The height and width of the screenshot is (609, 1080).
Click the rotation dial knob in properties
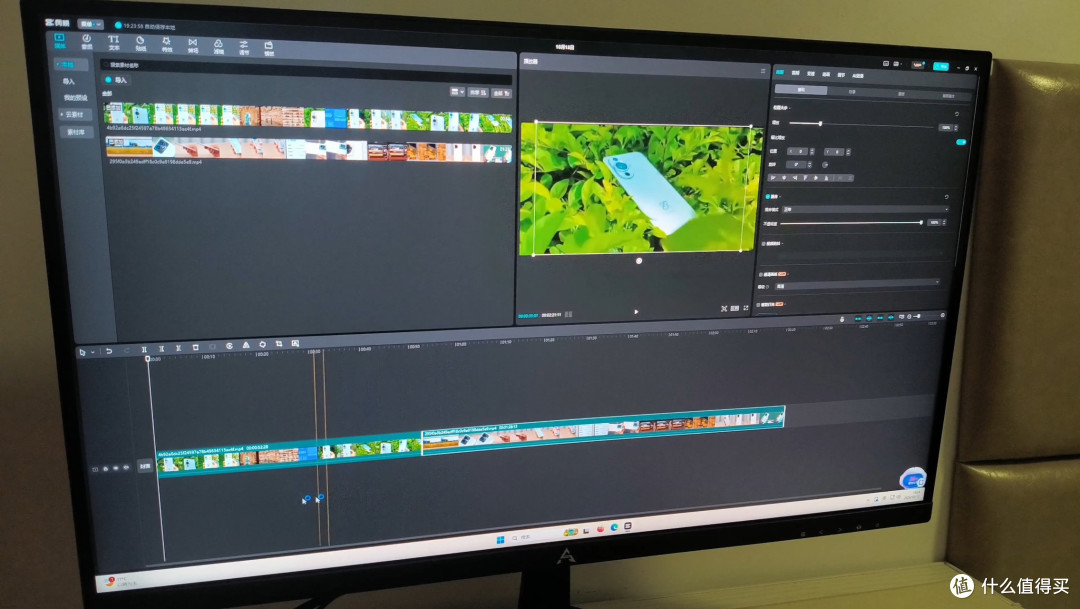coord(825,165)
